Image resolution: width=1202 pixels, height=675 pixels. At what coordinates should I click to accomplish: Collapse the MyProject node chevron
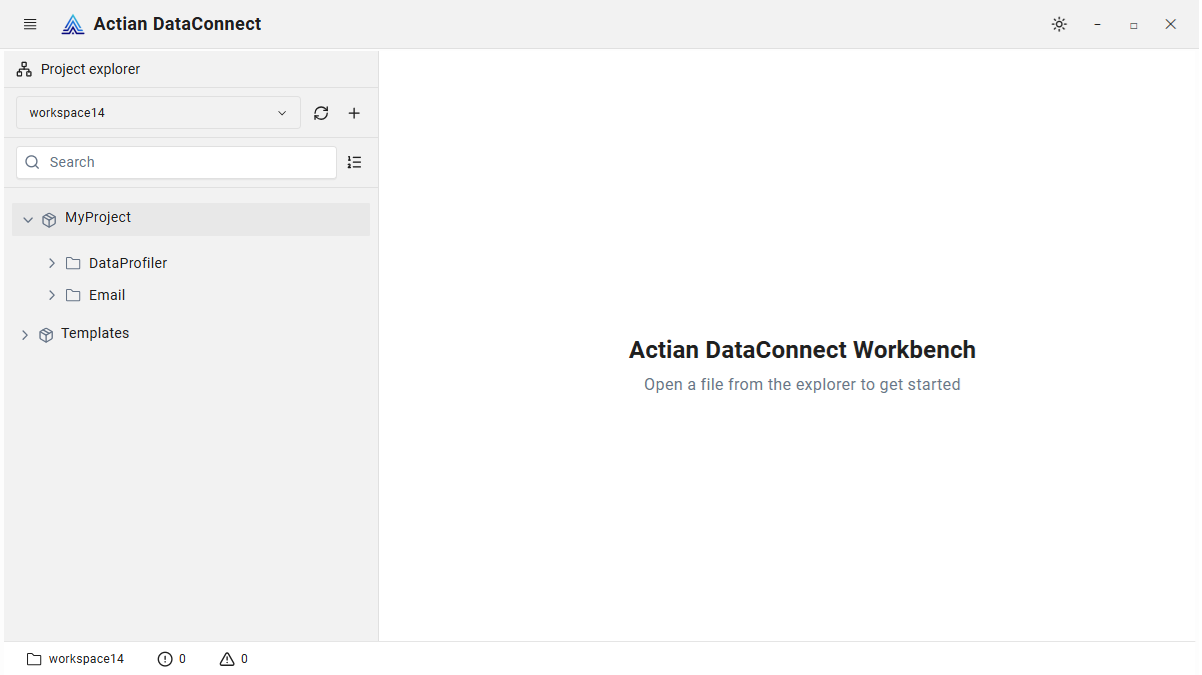point(28,219)
